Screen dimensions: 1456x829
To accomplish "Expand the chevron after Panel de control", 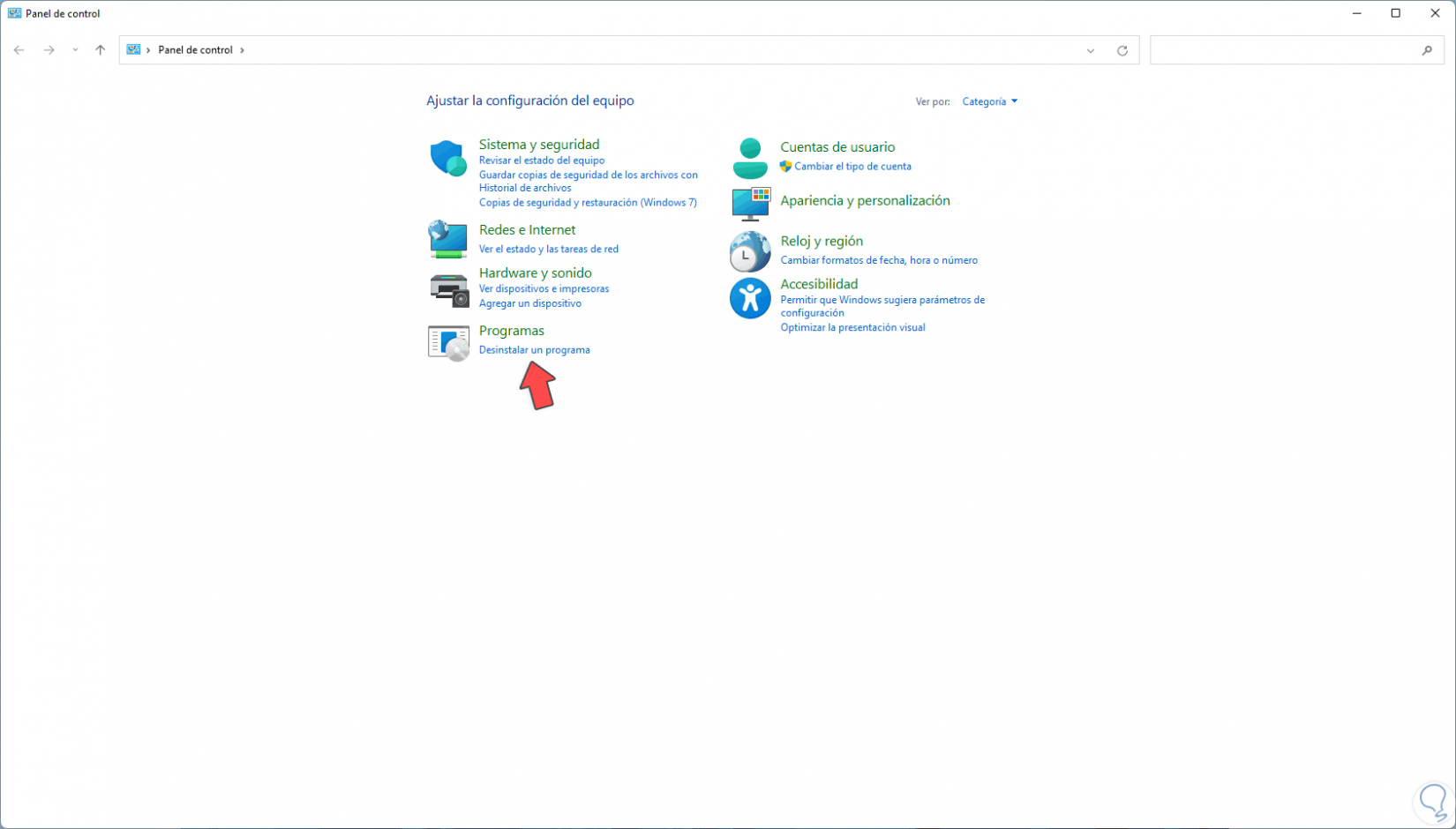I will 242,50.
